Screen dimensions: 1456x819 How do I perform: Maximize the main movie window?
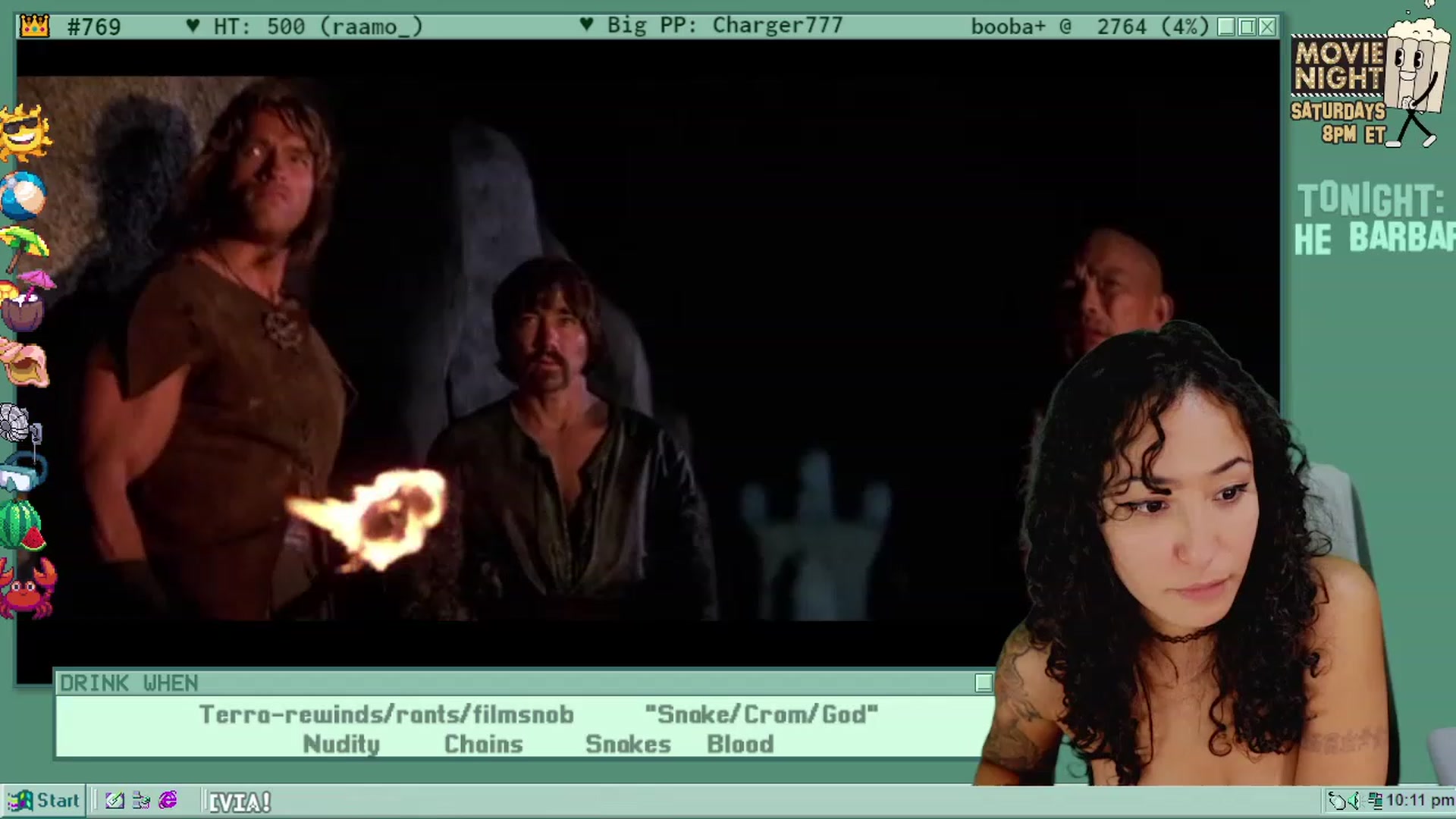[x=1247, y=27]
